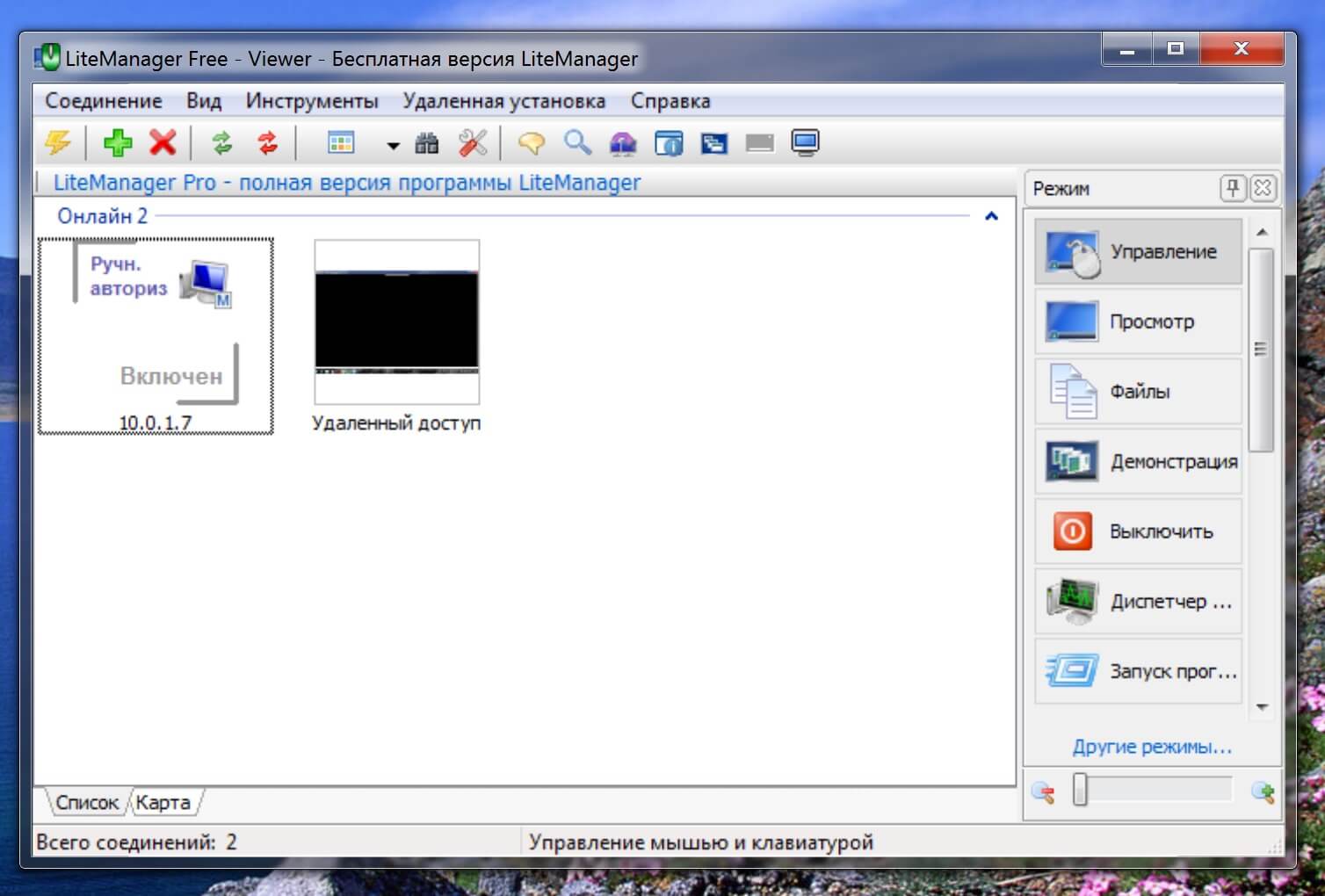The height and width of the screenshot is (896, 1325).
Task: Click the mode list scrollbar thumb
Action: (x=1262, y=350)
